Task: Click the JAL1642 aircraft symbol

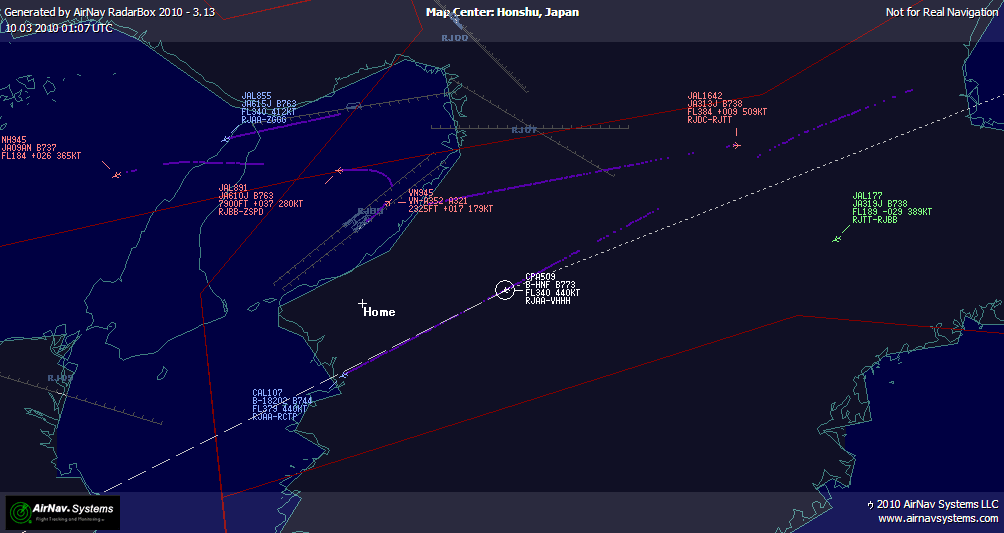Action: point(736,145)
